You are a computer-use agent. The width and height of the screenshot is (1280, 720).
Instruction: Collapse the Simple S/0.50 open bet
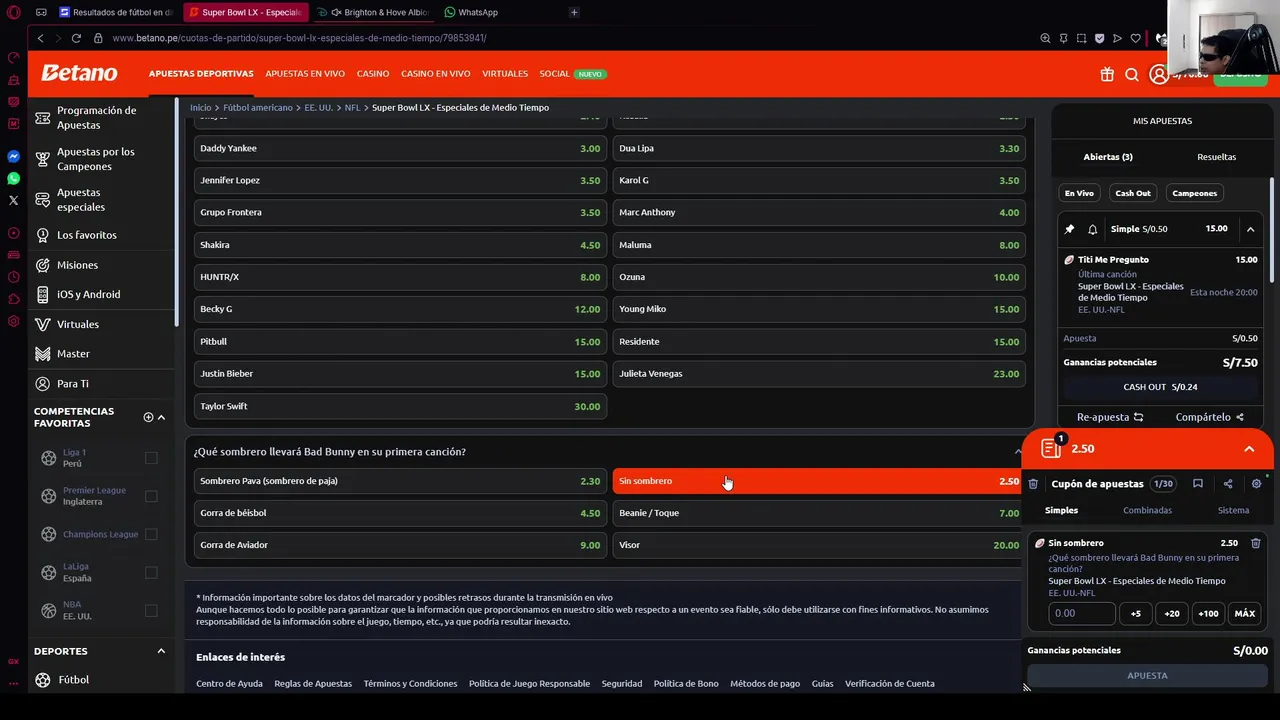pyautogui.click(x=1250, y=229)
